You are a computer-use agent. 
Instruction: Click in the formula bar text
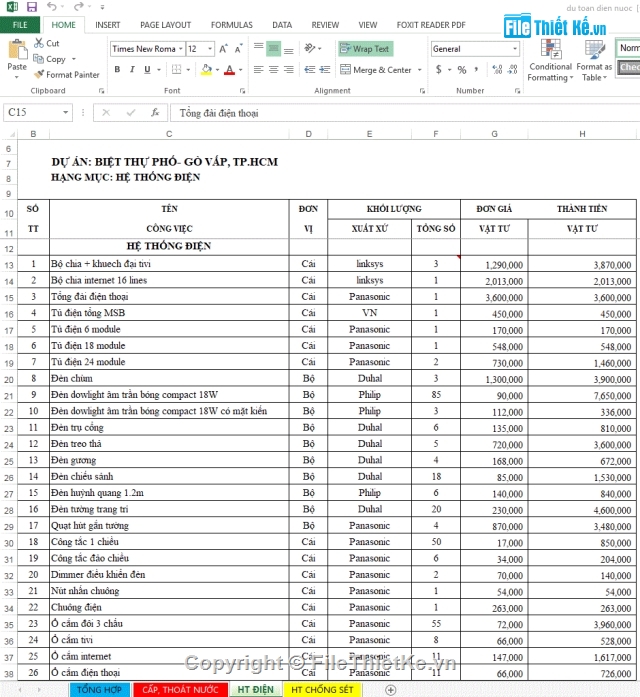tap(219, 113)
